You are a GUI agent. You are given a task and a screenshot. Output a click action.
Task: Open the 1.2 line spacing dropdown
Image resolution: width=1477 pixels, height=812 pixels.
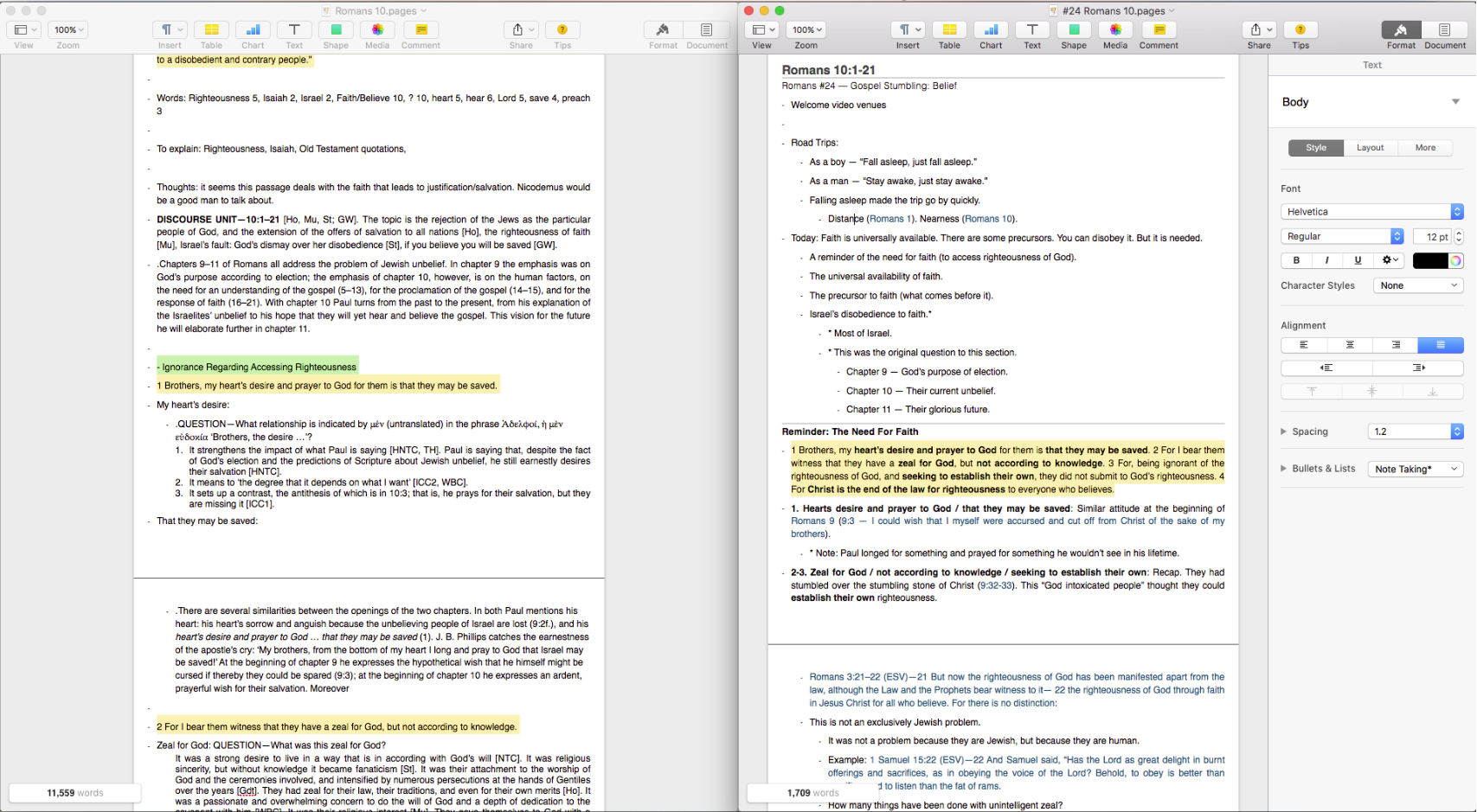tap(1416, 432)
